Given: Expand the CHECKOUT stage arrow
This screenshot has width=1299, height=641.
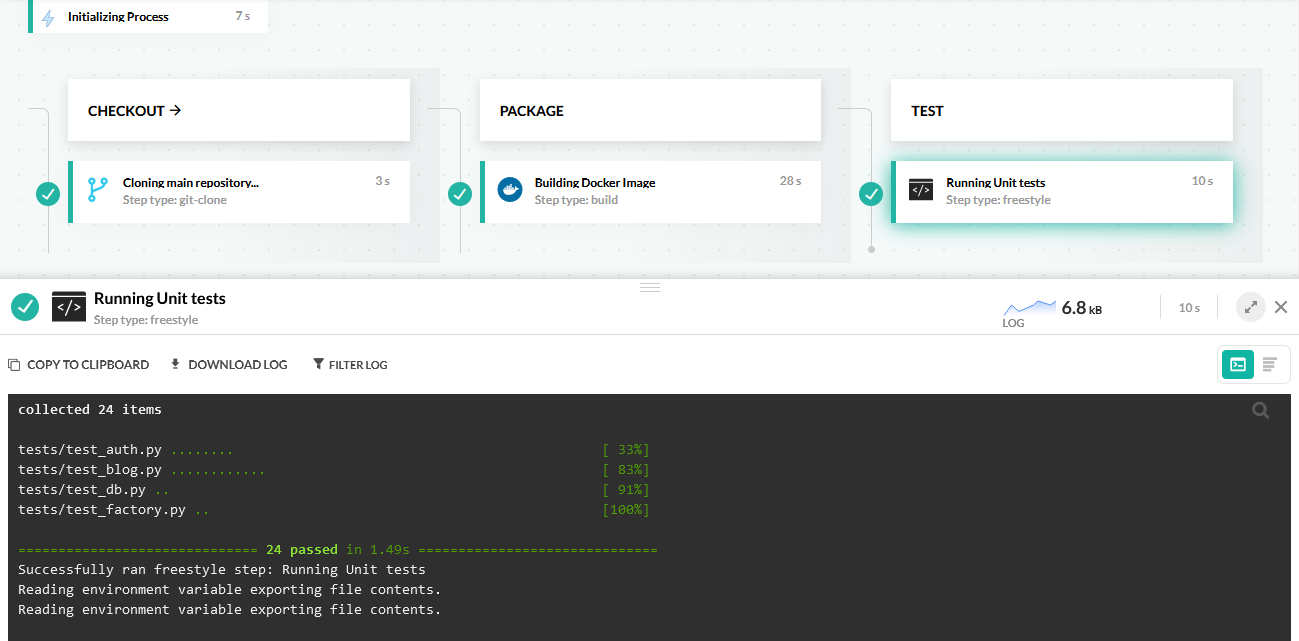Looking at the screenshot, I should (x=176, y=111).
